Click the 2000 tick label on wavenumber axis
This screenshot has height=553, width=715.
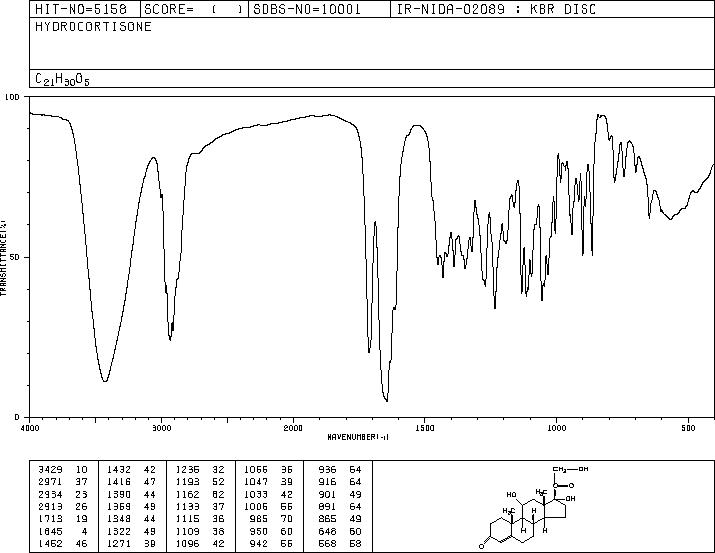point(293,428)
